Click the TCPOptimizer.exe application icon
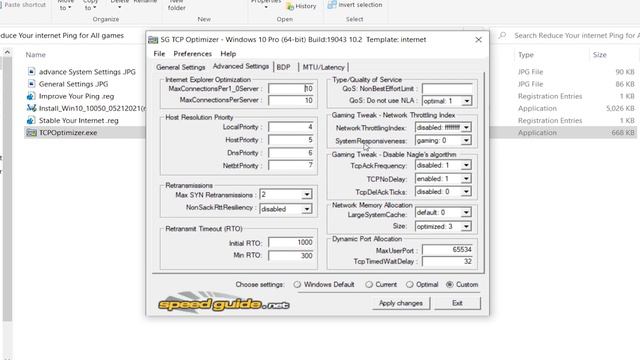 point(31,133)
